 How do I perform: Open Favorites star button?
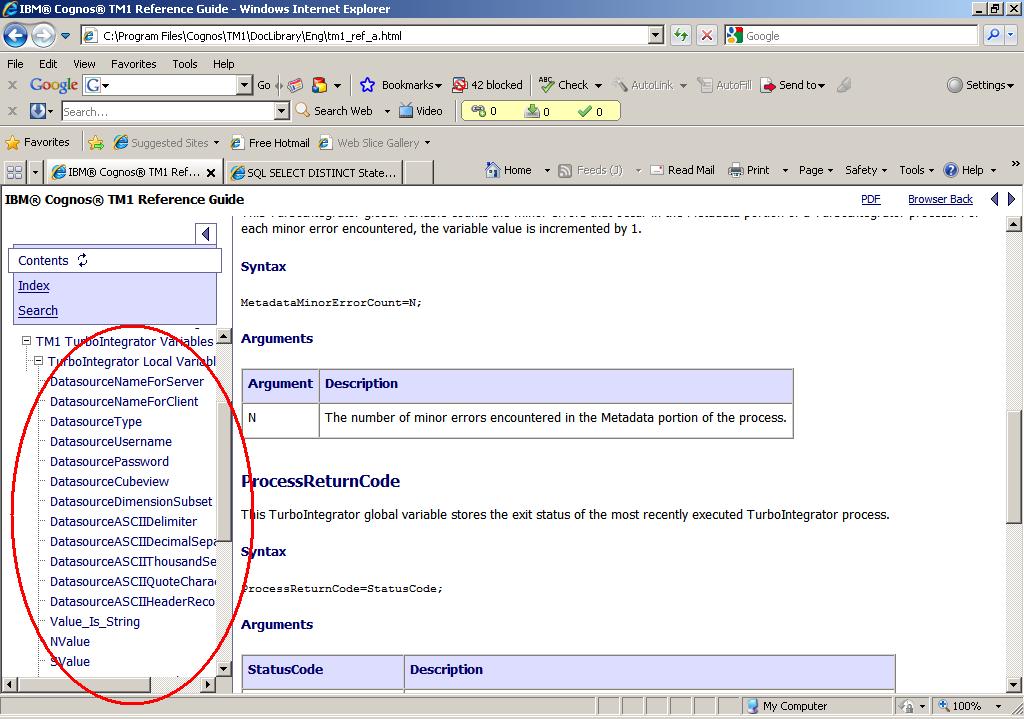(x=37, y=142)
